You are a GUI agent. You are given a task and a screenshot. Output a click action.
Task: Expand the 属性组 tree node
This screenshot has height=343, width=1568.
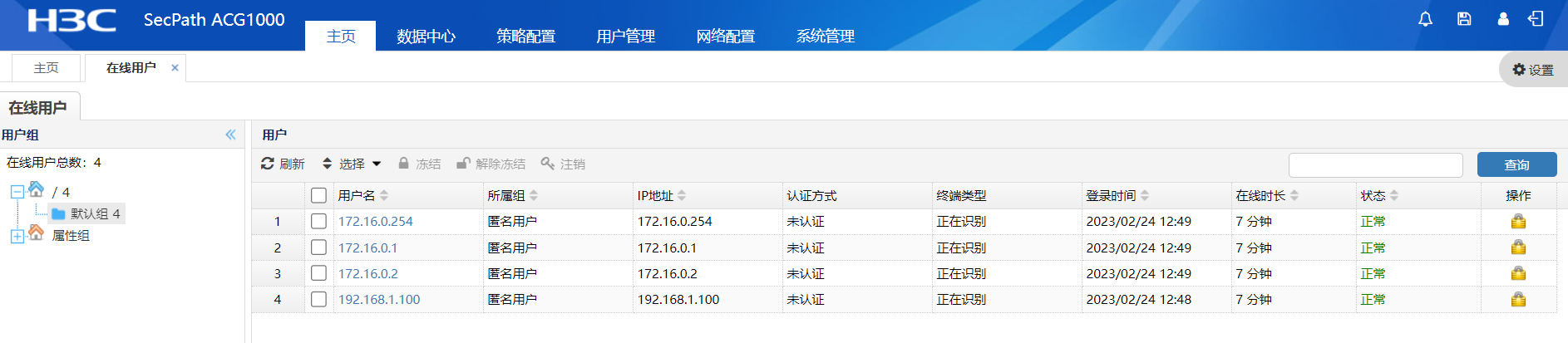pyautogui.click(x=17, y=236)
